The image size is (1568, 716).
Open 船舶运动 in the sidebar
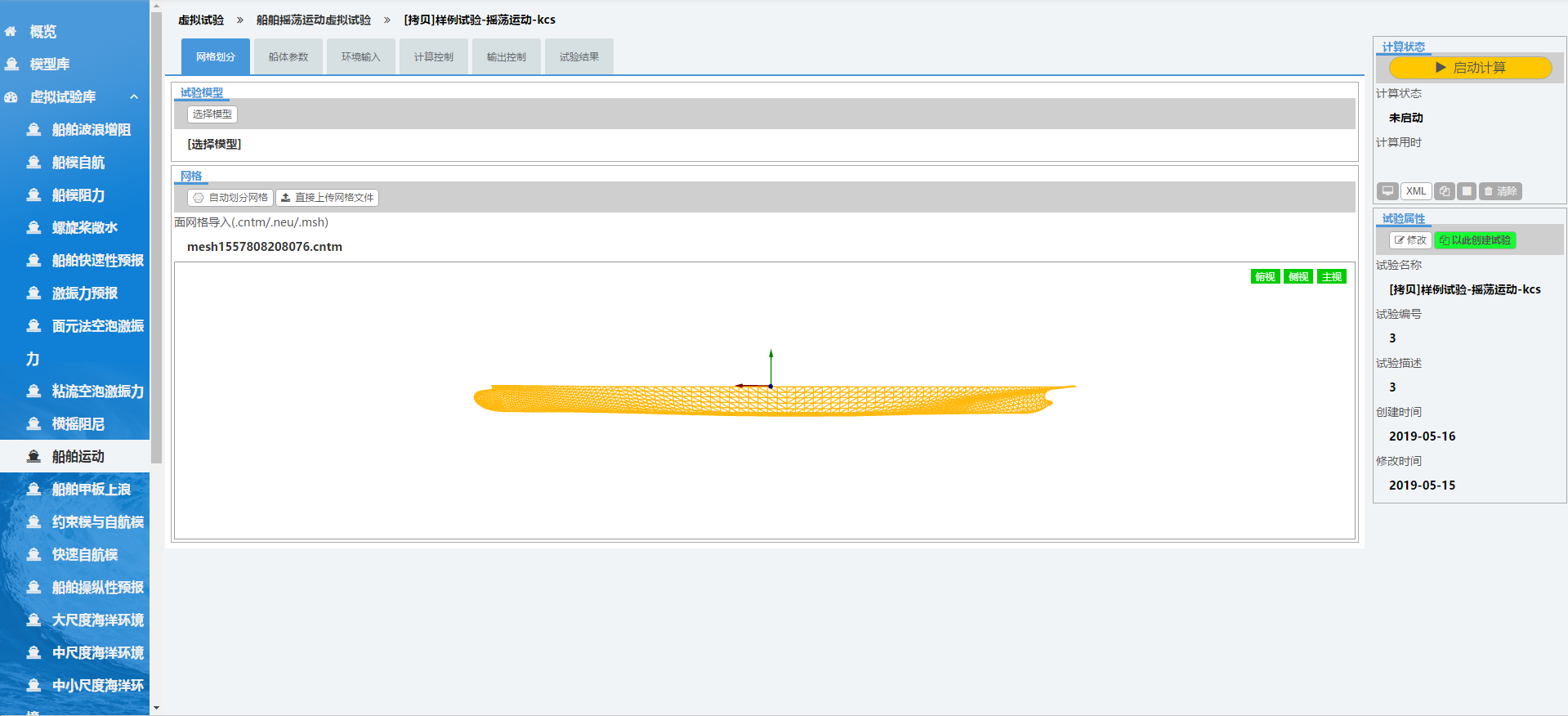tap(78, 456)
